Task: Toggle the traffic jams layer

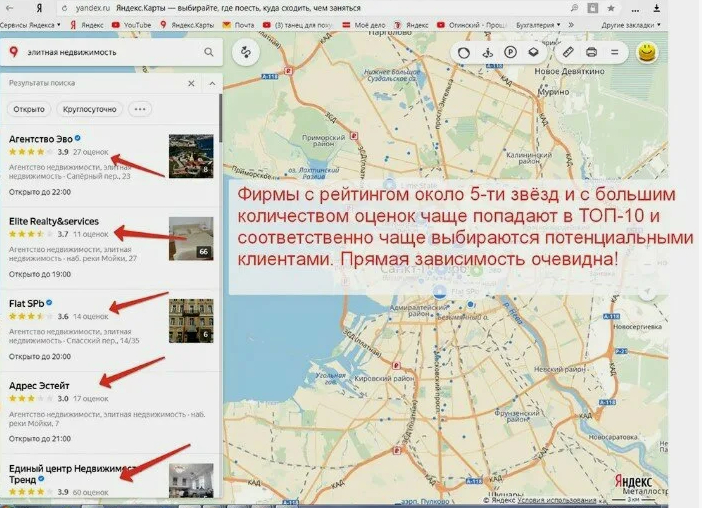Action: [464, 51]
